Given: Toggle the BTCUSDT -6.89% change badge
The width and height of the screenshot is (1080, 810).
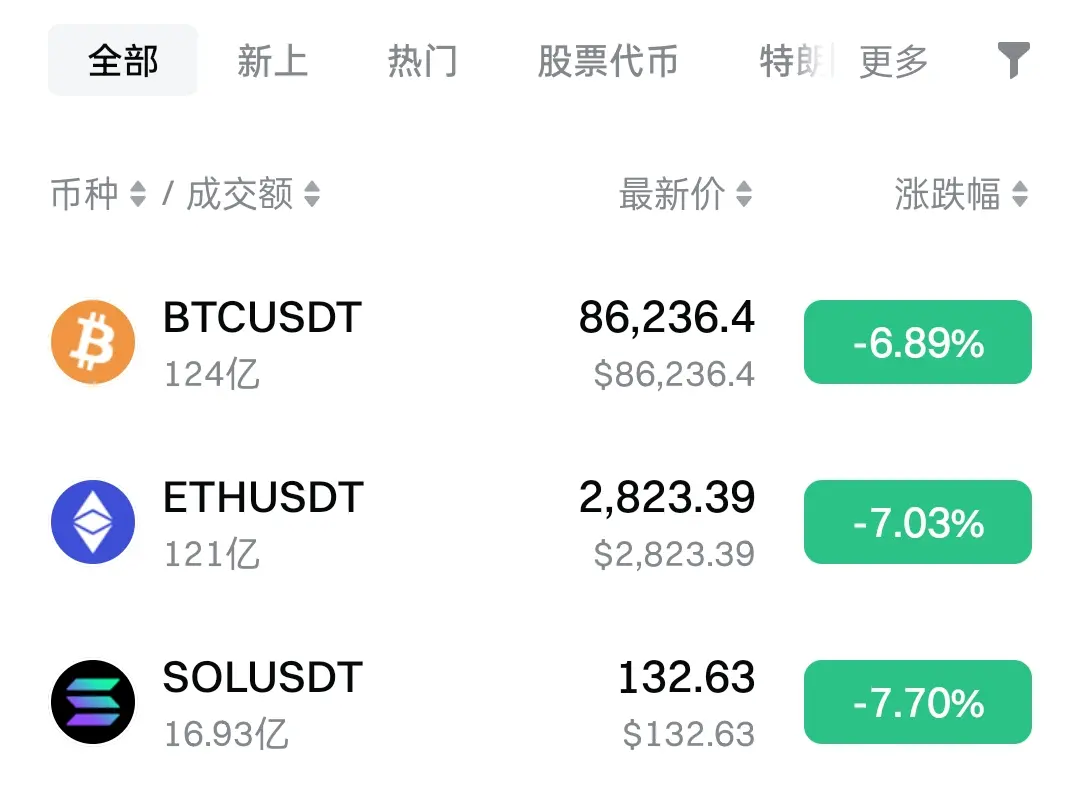Looking at the screenshot, I should pos(917,342).
